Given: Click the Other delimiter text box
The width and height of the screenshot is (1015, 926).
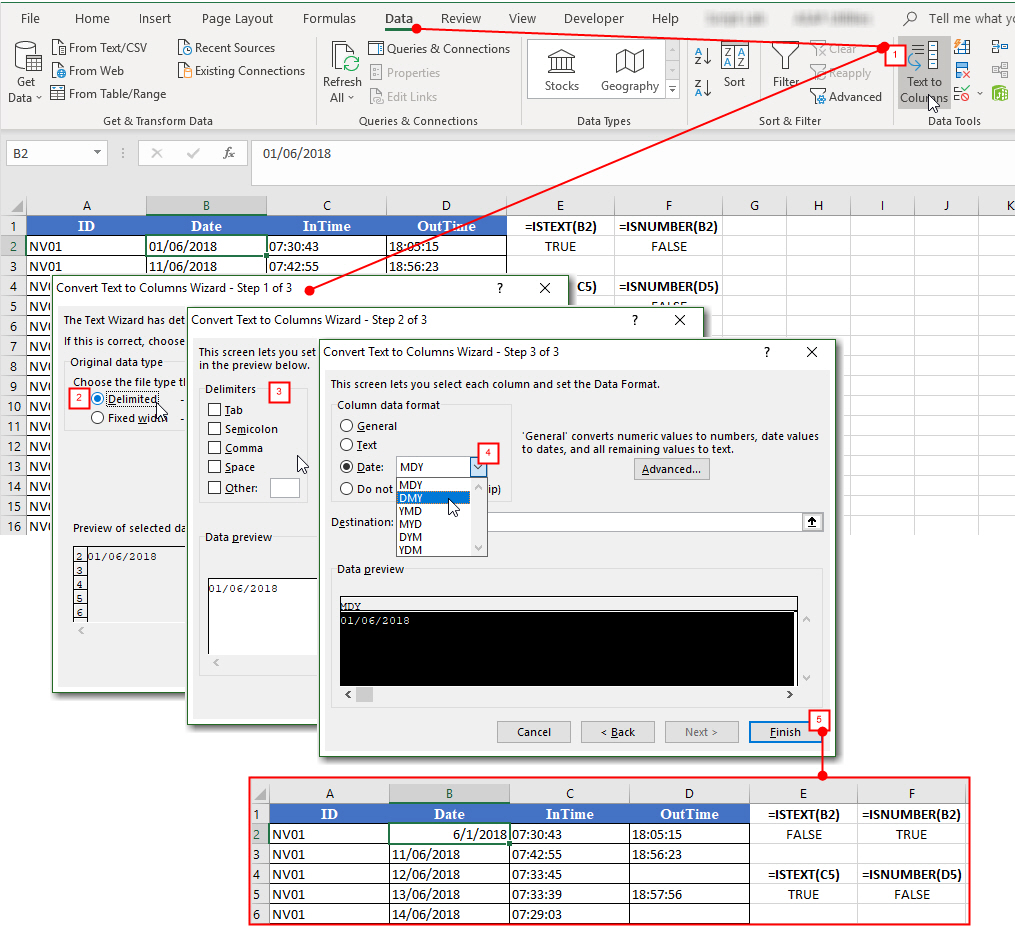Looking at the screenshot, I should (x=285, y=487).
